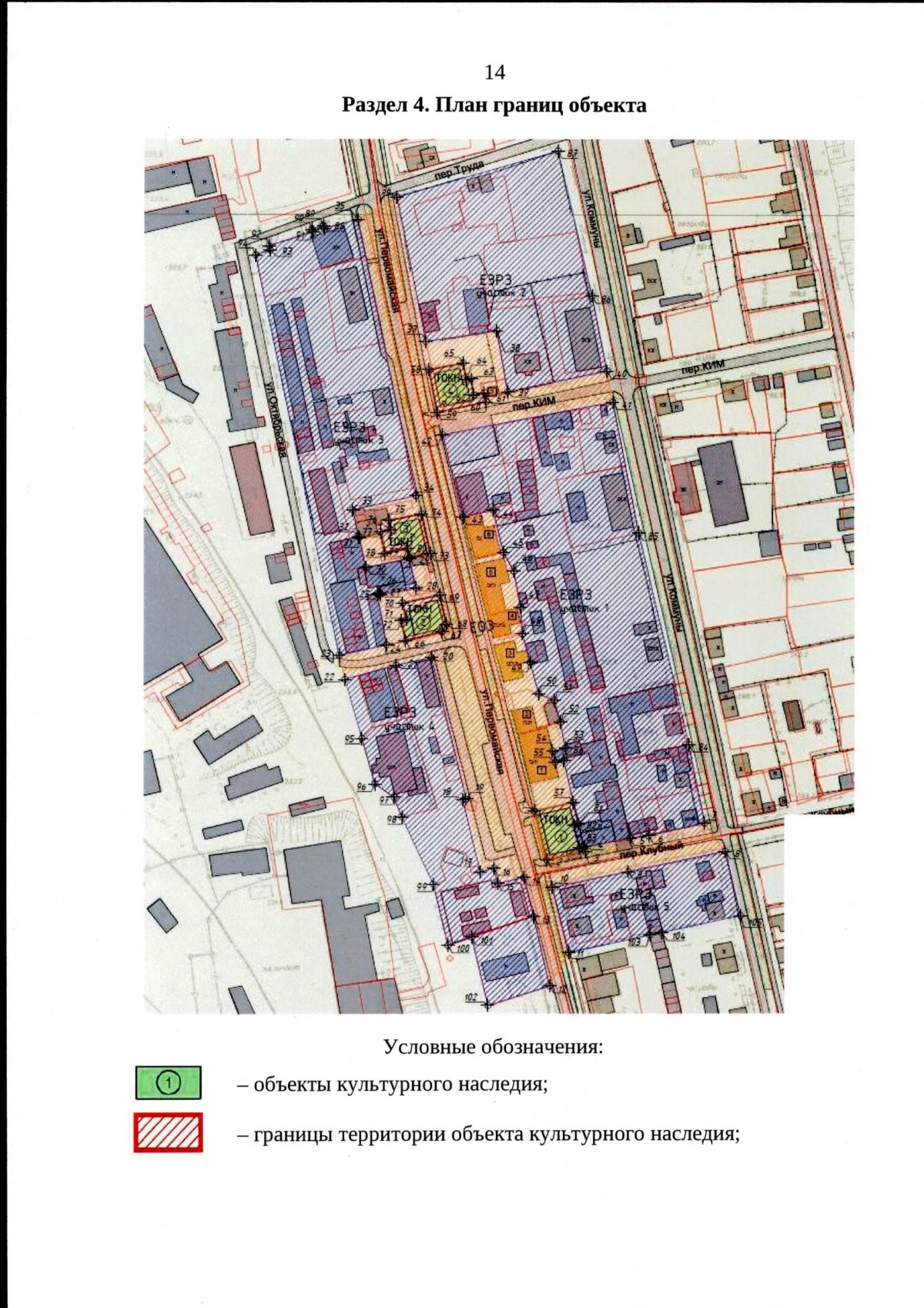This screenshot has height=1308, width=924.
Task: Select green heritage object 1 near пер. Клубный
Action: click(561, 834)
